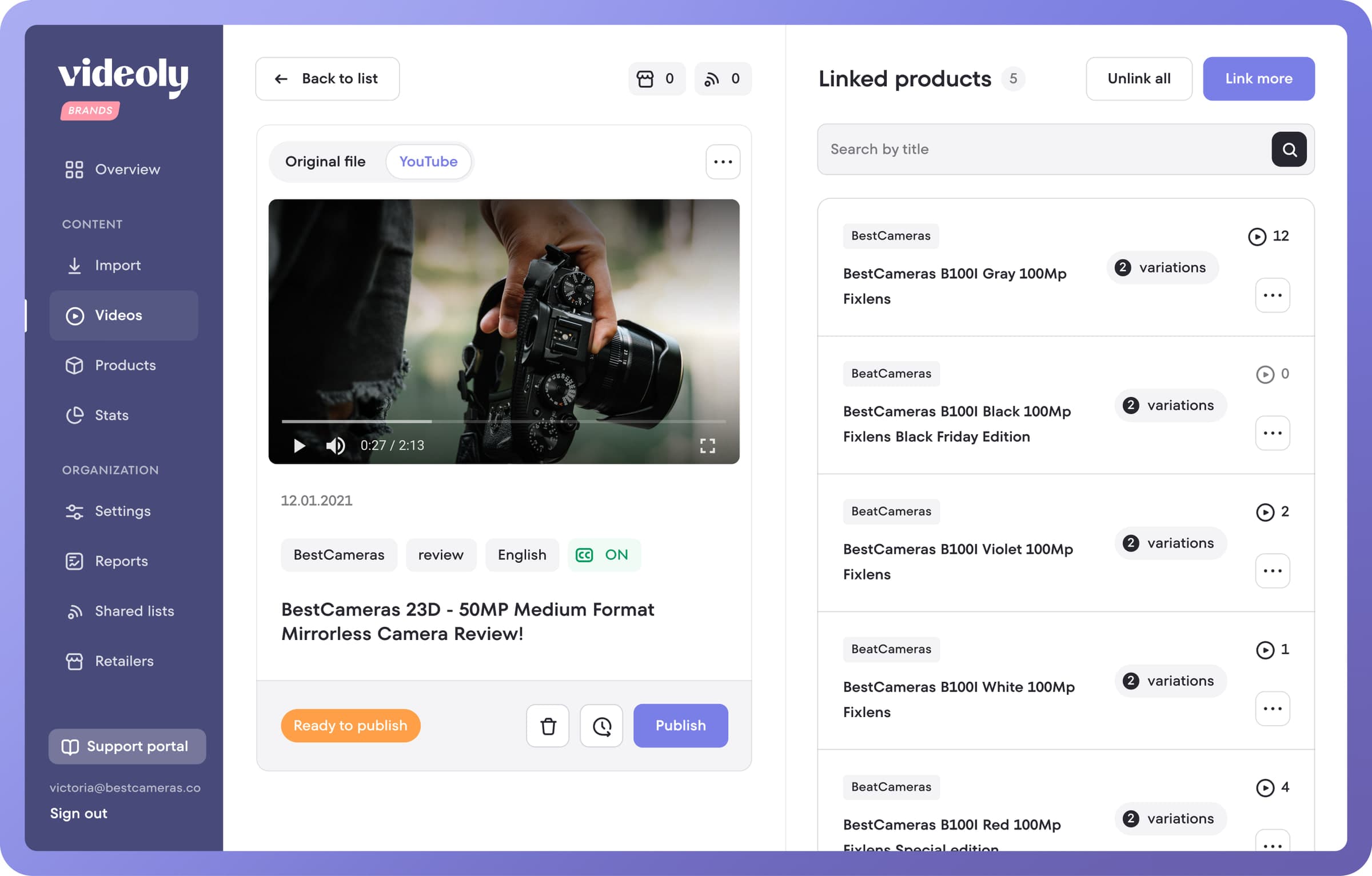This screenshot has width=1372, height=876.
Task: Open the video options three-dot menu
Action: pos(723,162)
